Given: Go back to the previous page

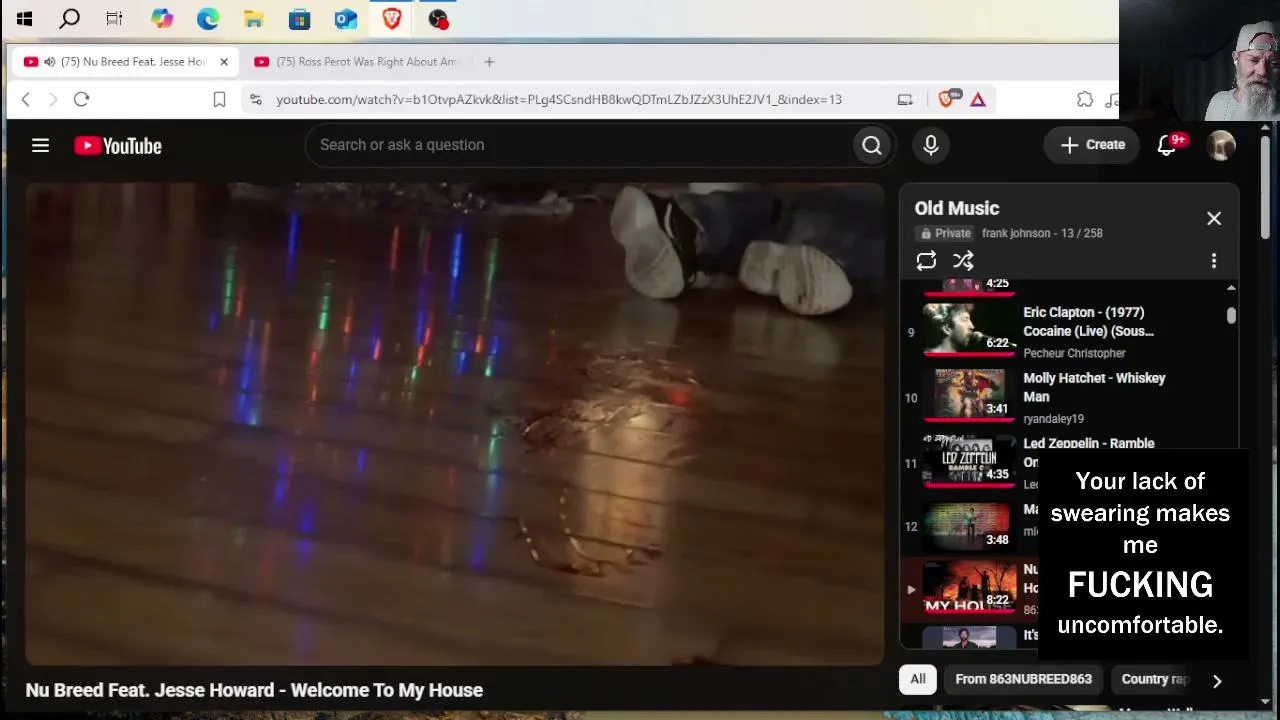Looking at the screenshot, I should [26, 99].
